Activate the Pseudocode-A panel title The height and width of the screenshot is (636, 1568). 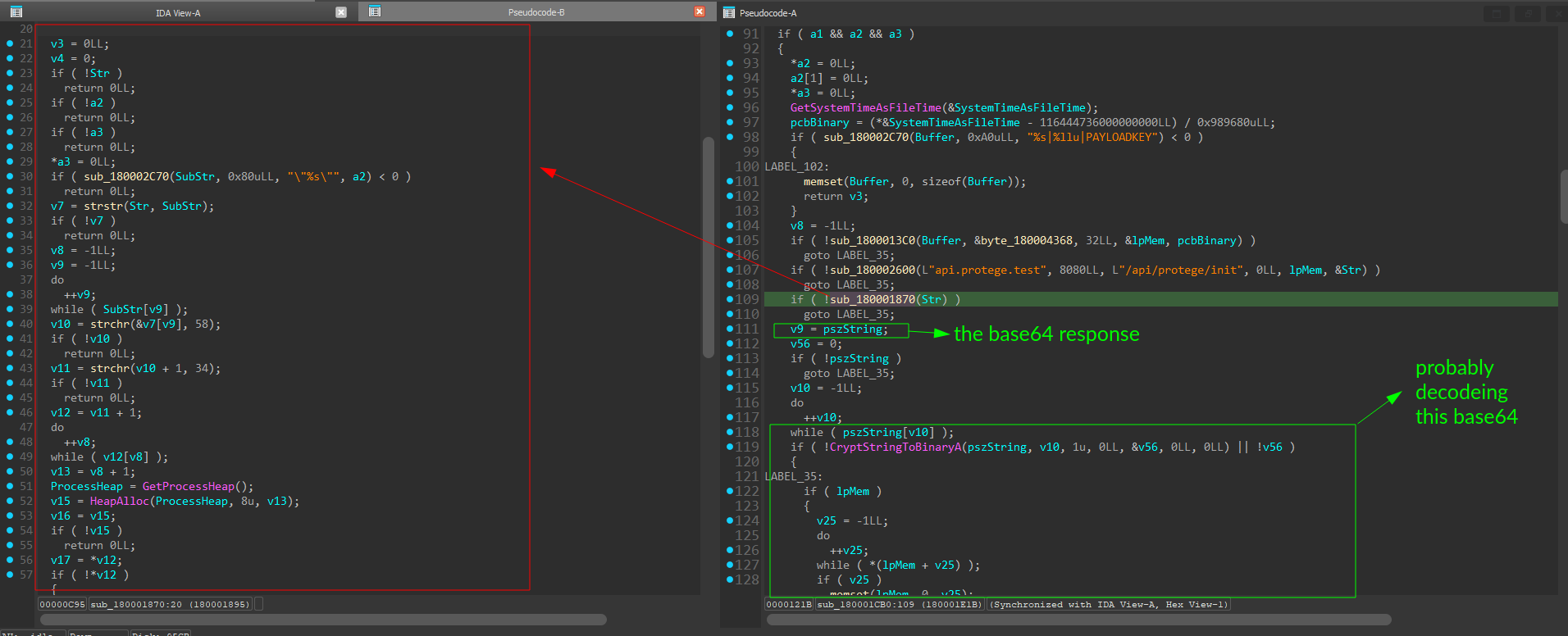point(768,13)
